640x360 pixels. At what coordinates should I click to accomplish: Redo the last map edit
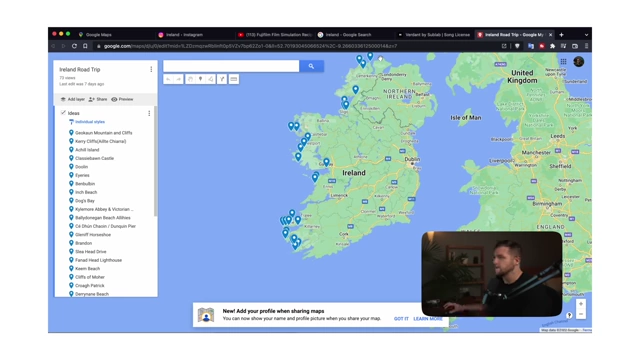click(x=178, y=79)
